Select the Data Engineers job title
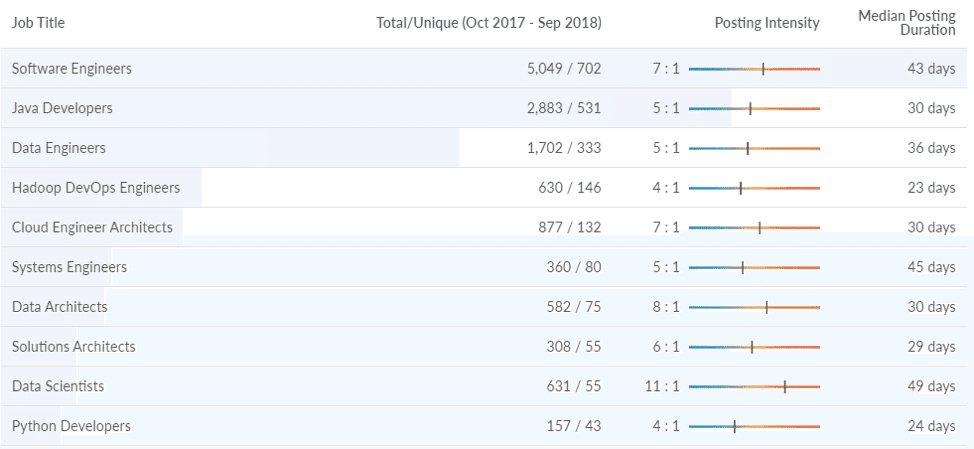The width and height of the screenshot is (974, 449). click(x=59, y=148)
